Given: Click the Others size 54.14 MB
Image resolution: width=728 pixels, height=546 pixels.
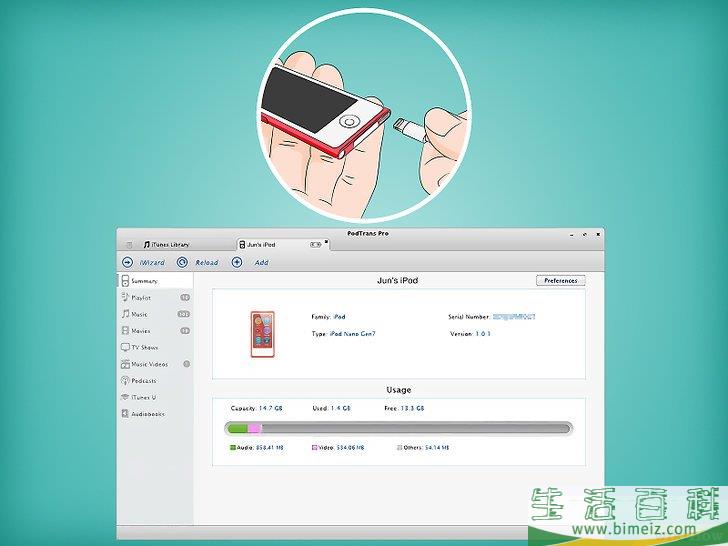Looking at the screenshot, I should [x=437, y=448].
